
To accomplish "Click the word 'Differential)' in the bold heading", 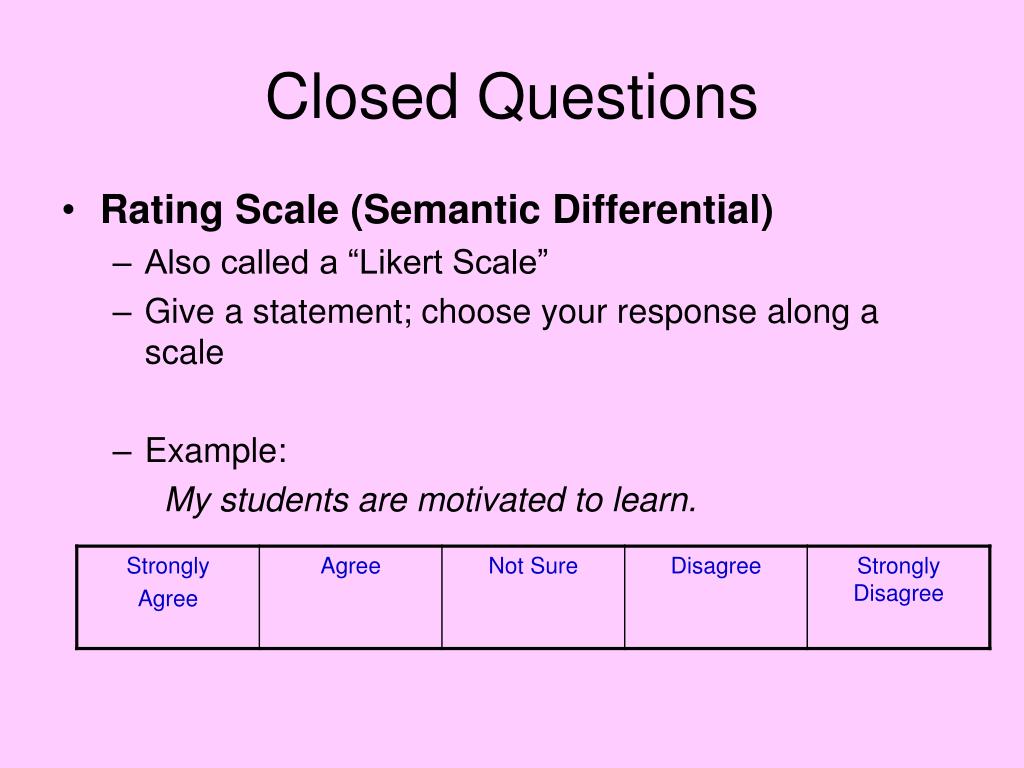I will pos(663,210).
